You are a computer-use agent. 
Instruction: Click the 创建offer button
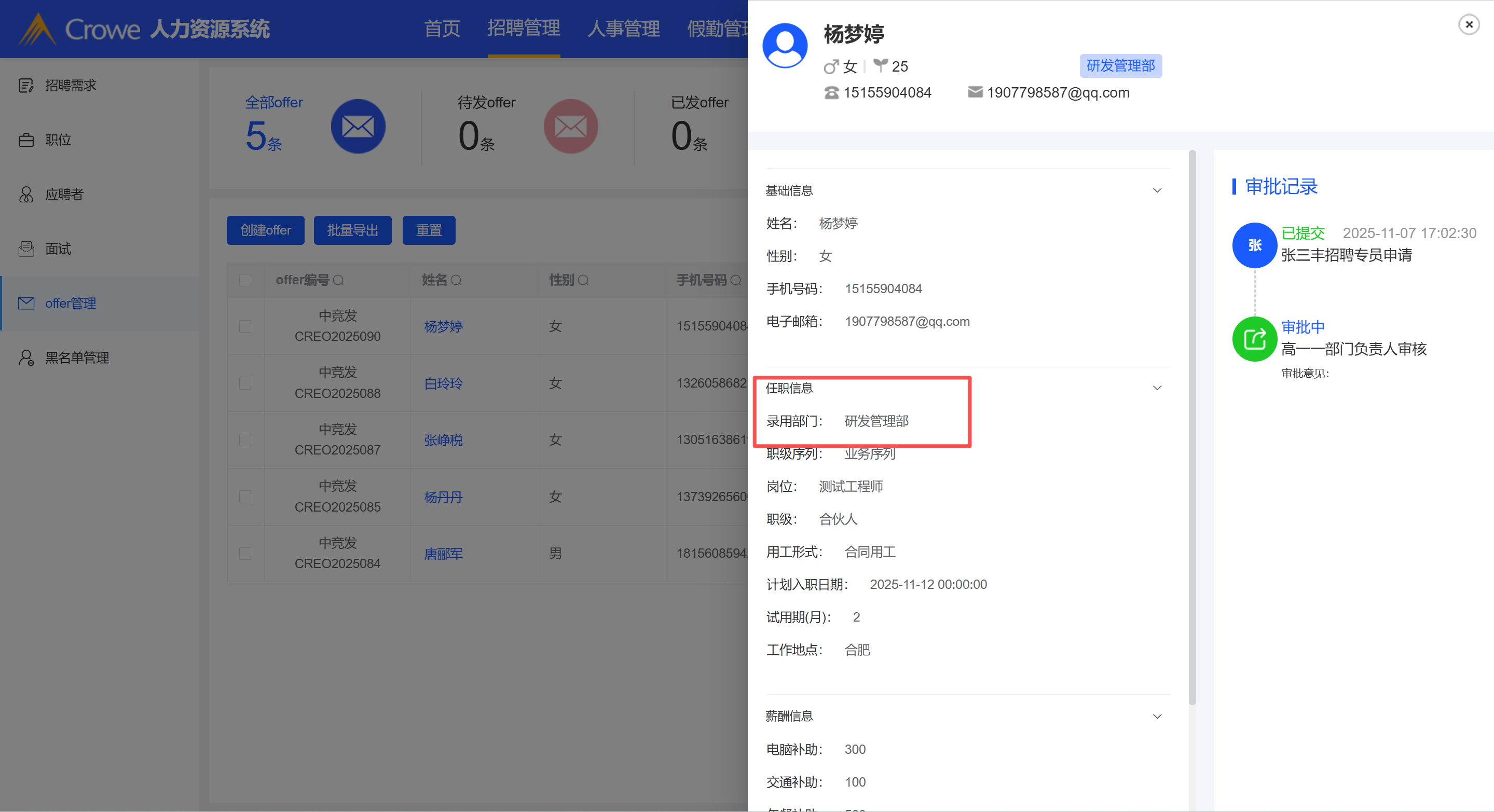point(266,230)
